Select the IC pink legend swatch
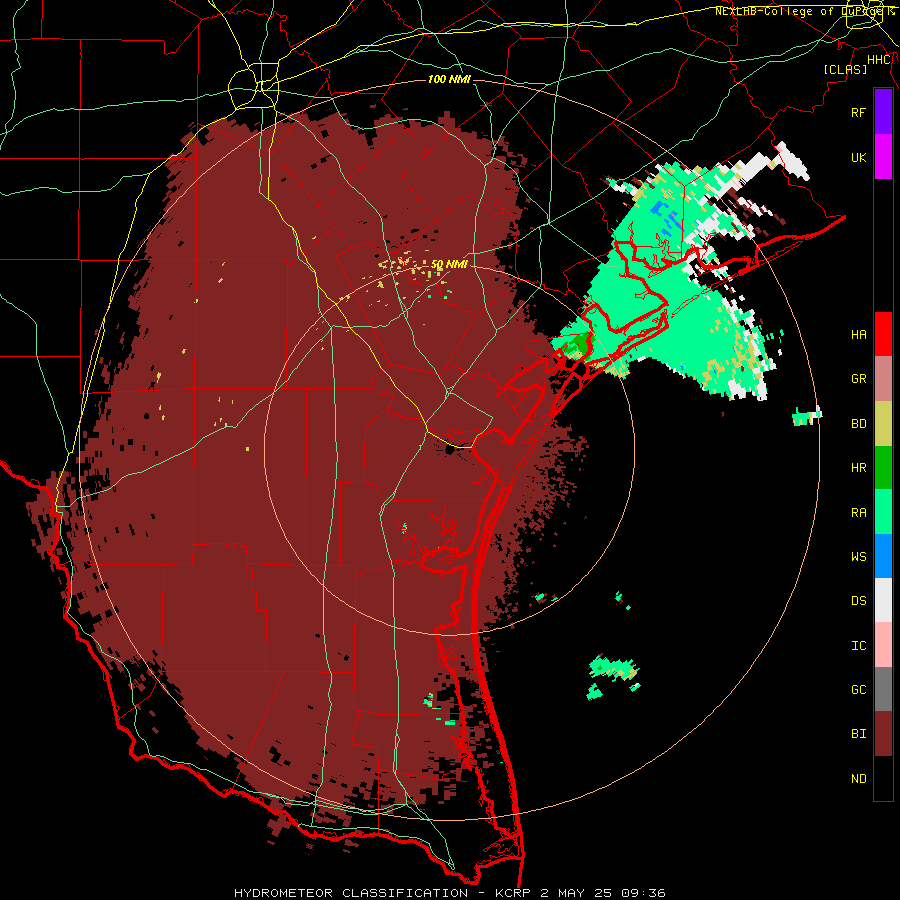Viewport: 900px width, 900px height. (883, 645)
